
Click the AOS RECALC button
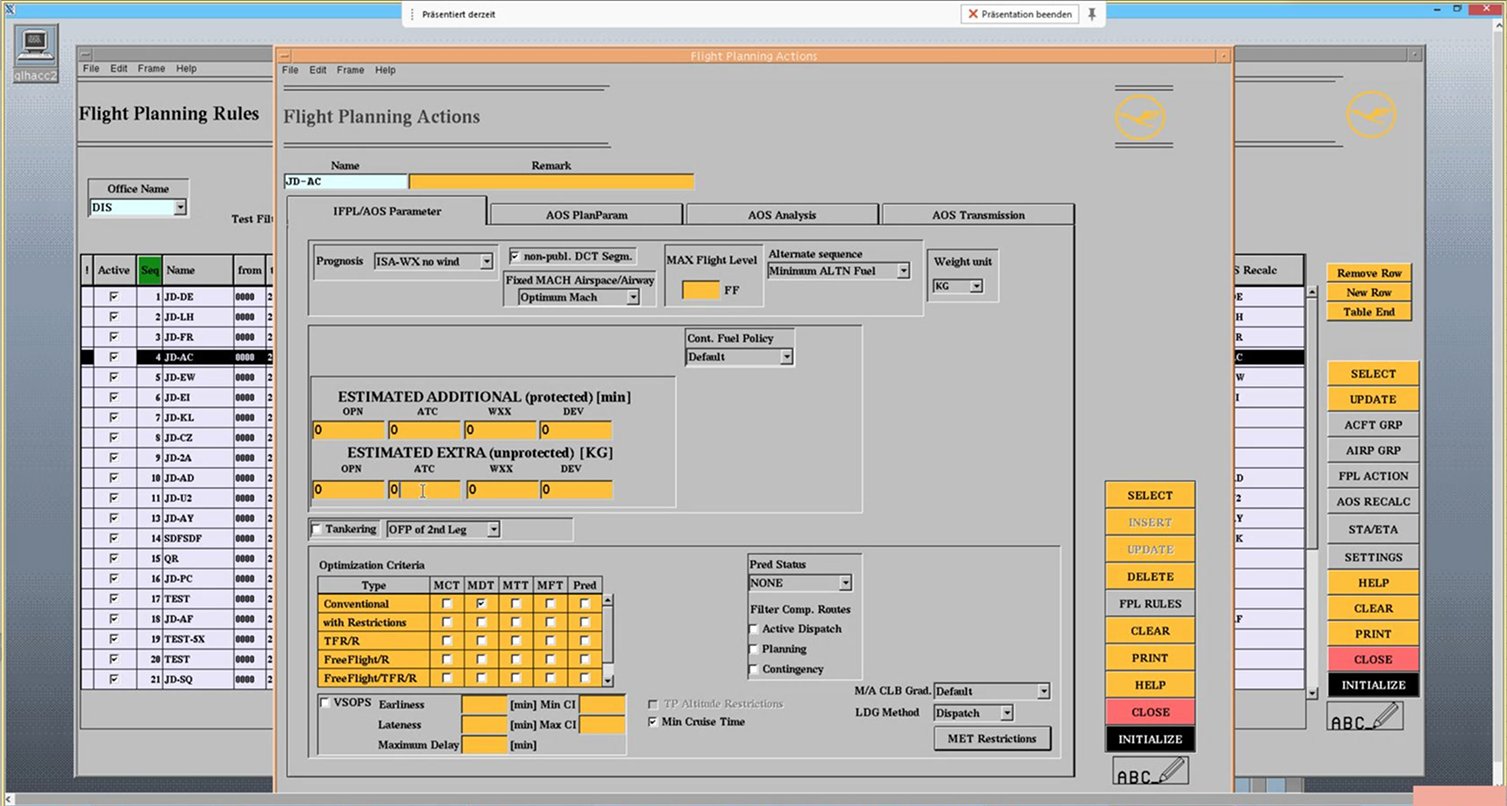[x=1373, y=502]
